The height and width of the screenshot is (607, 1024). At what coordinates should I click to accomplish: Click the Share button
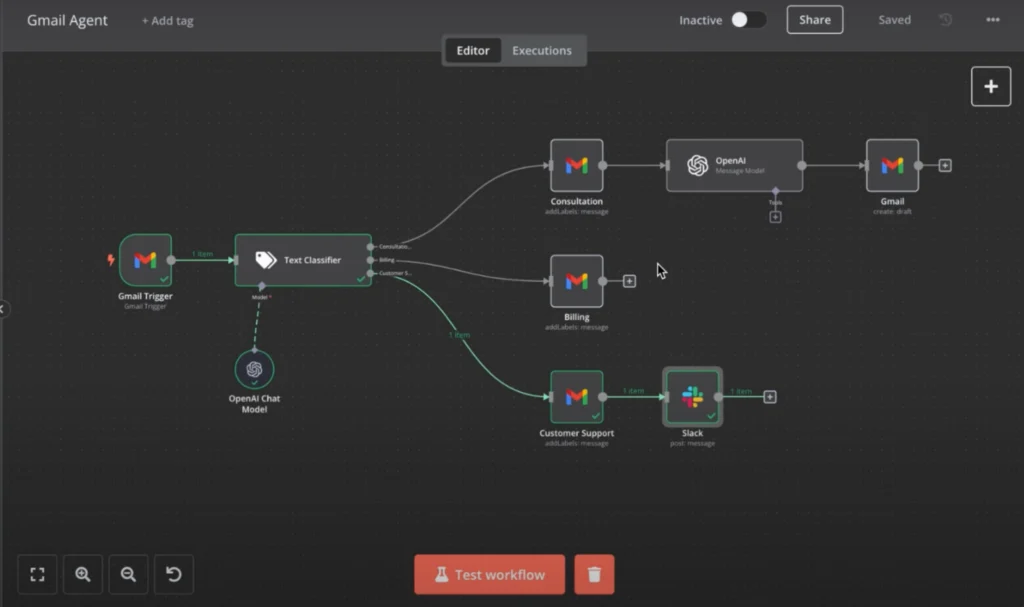[814, 20]
